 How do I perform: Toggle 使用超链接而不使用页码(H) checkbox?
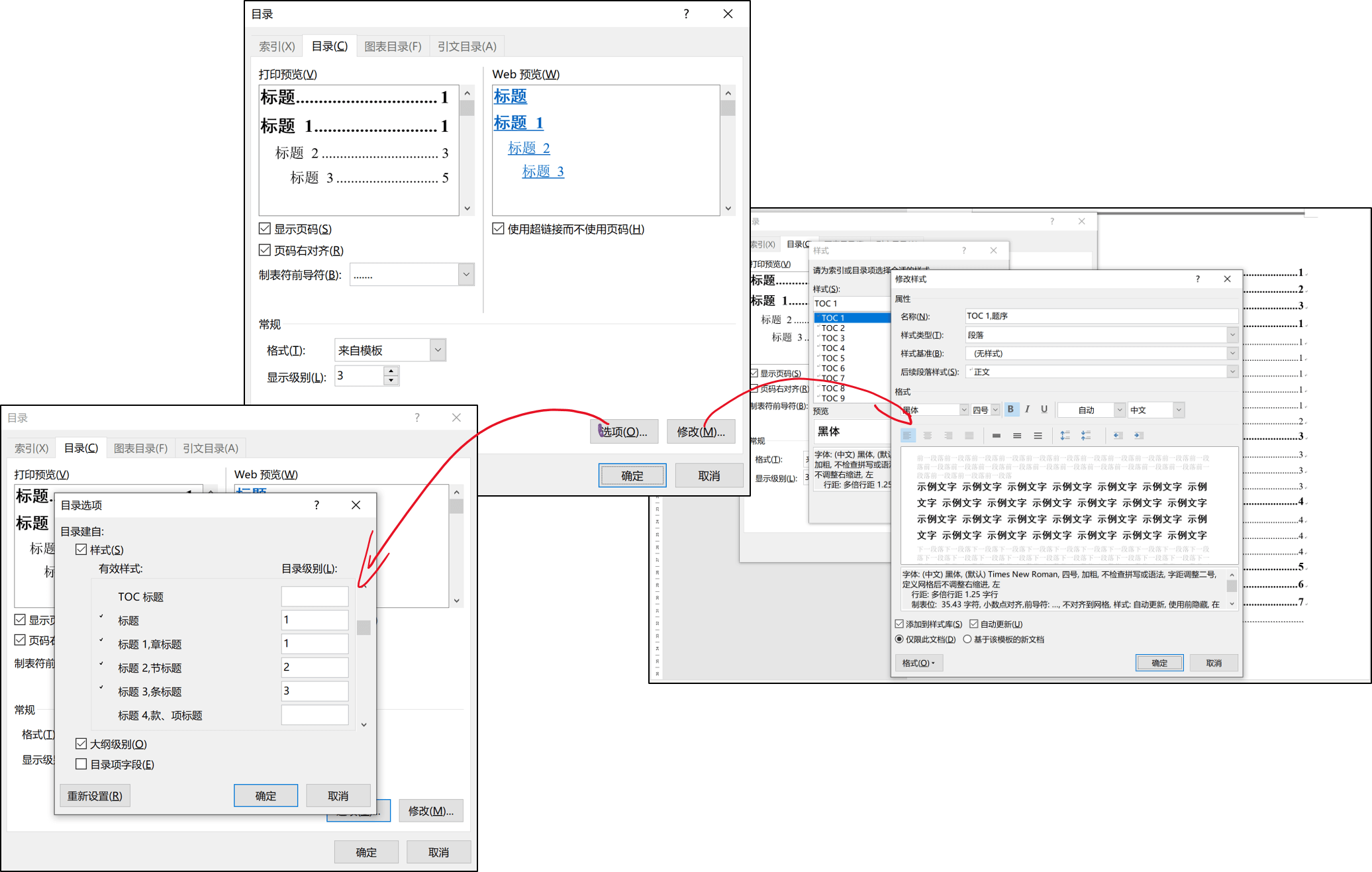click(499, 228)
